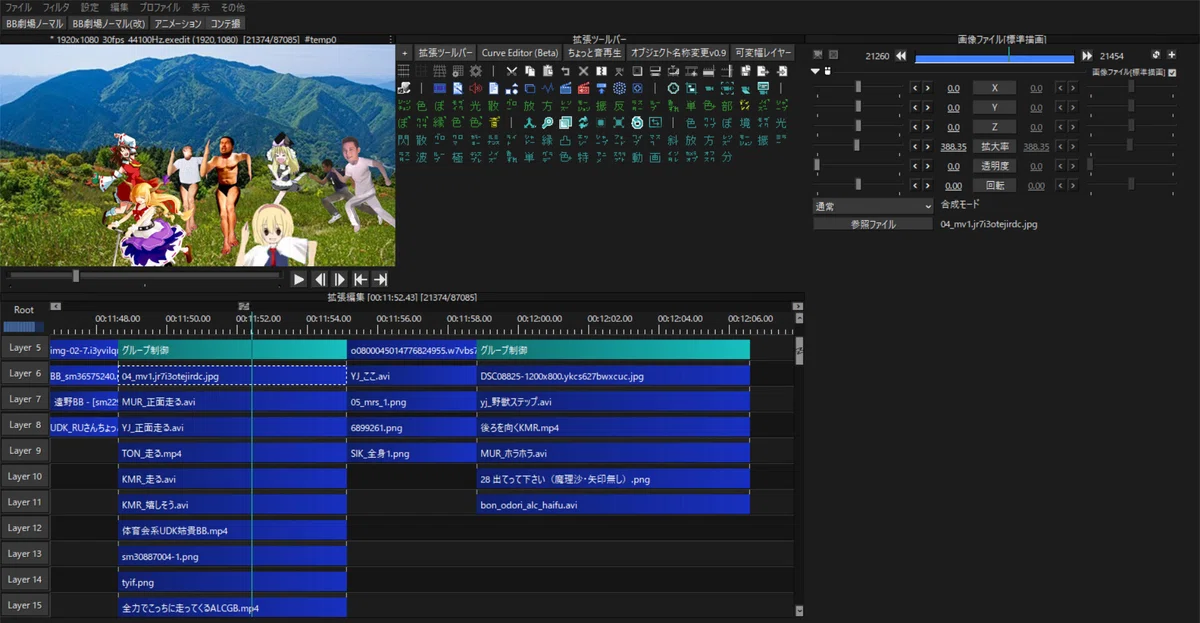1200x623 pixels.
Task: Toggle Layer 7 visibility button
Action: pos(25,399)
